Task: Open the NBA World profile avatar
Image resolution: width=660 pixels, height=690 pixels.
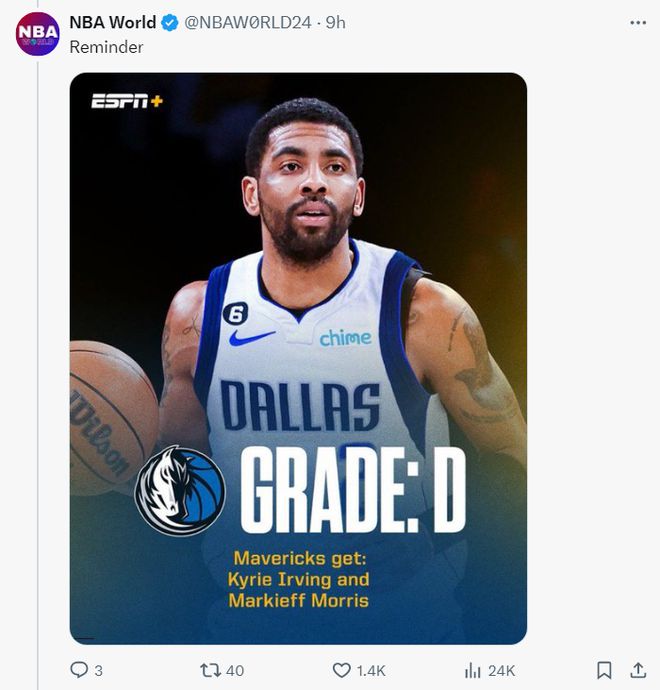Action: [37, 34]
